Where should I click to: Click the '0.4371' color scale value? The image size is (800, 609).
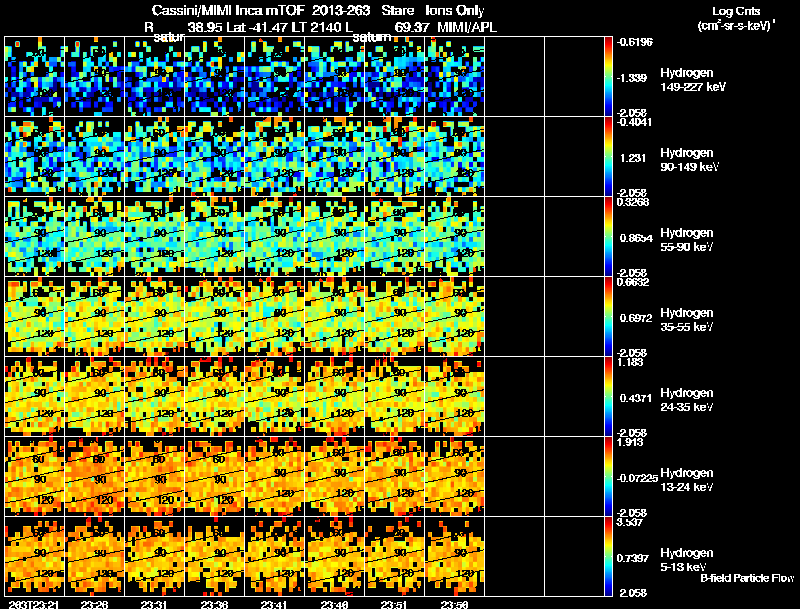pyautogui.click(x=636, y=398)
